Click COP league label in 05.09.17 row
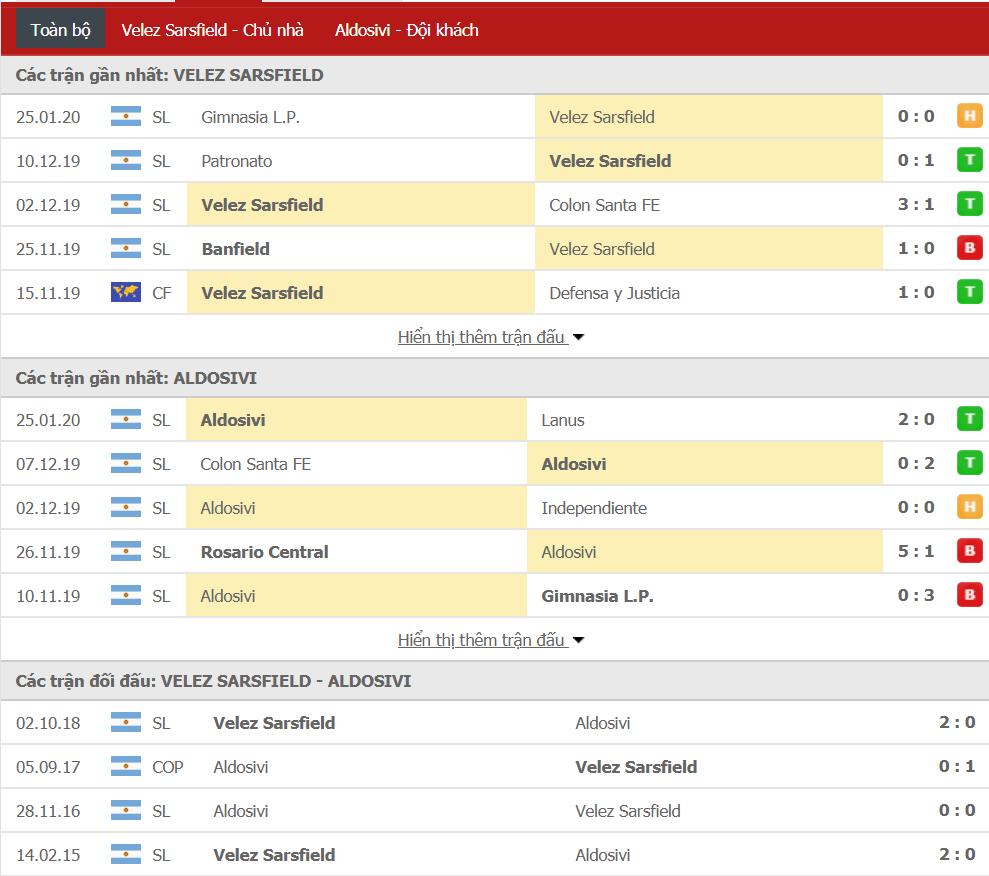This screenshot has height=876, width=989. pos(168,767)
